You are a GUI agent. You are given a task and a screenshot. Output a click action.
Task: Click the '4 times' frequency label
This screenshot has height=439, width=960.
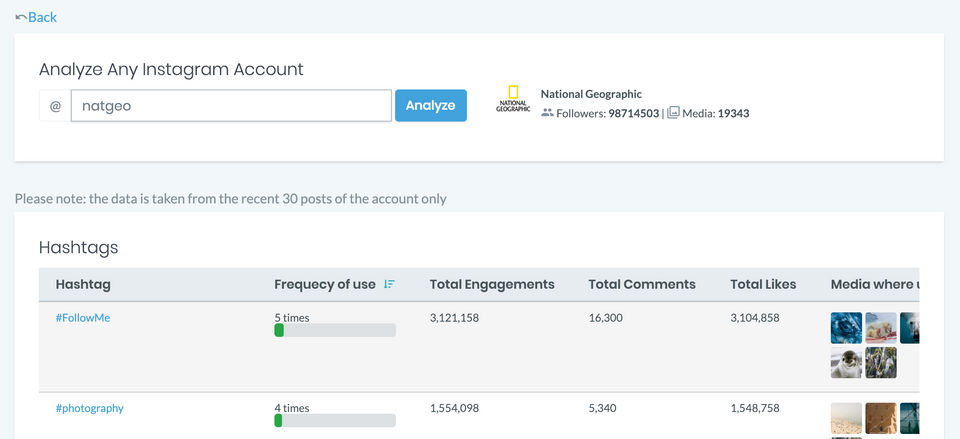pos(292,408)
